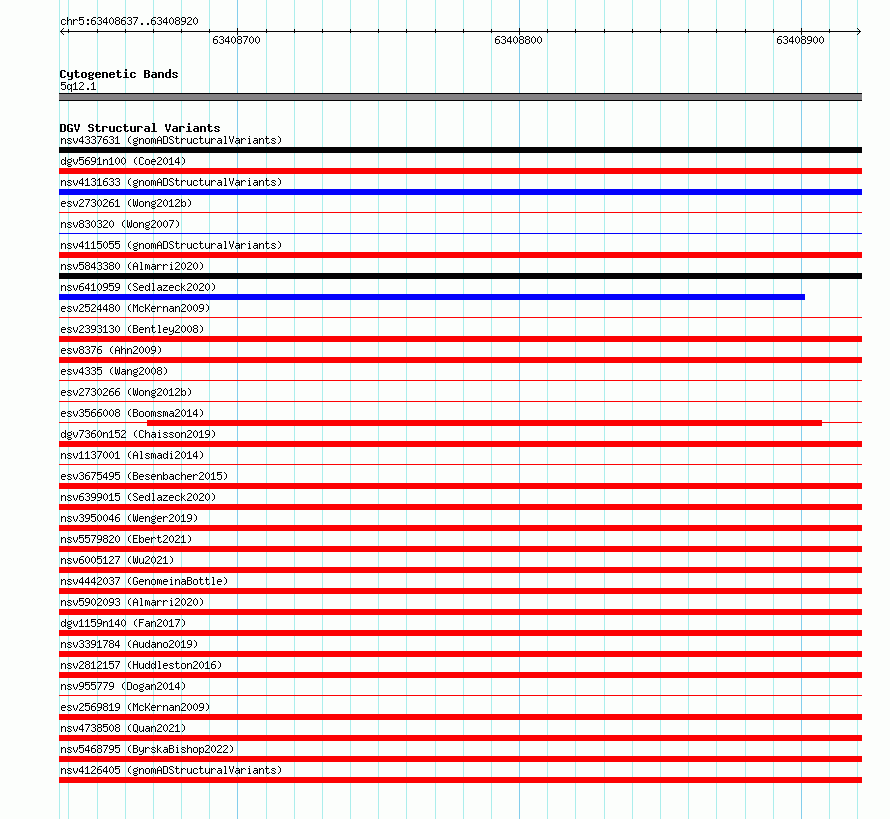Click nsv5902093 (Almarri2020) label
The height and width of the screenshot is (819, 890).
point(132,602)
